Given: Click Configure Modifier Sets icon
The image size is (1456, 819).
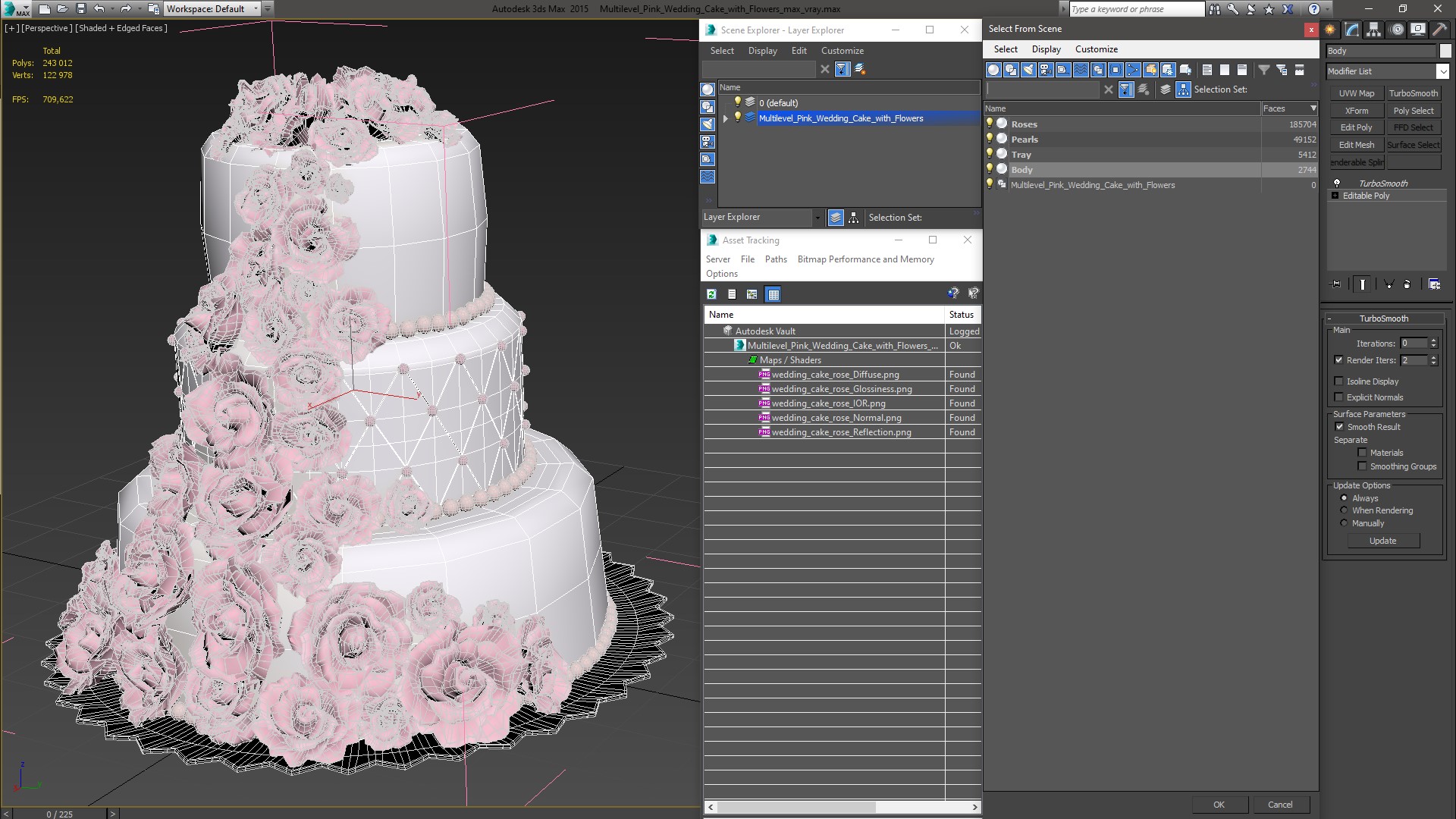Looking at the screenshot, I should click(x=1434, y=284).
